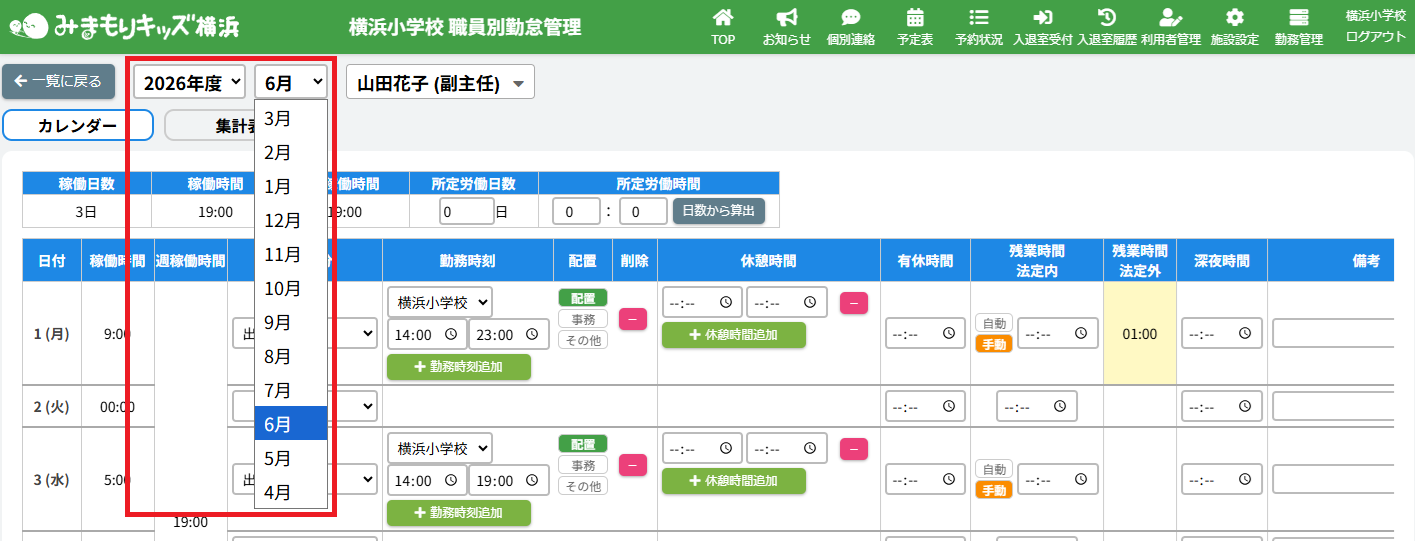Toggle 配置 tag on day 1 row

pyautogui.click(x=583, y=297)
